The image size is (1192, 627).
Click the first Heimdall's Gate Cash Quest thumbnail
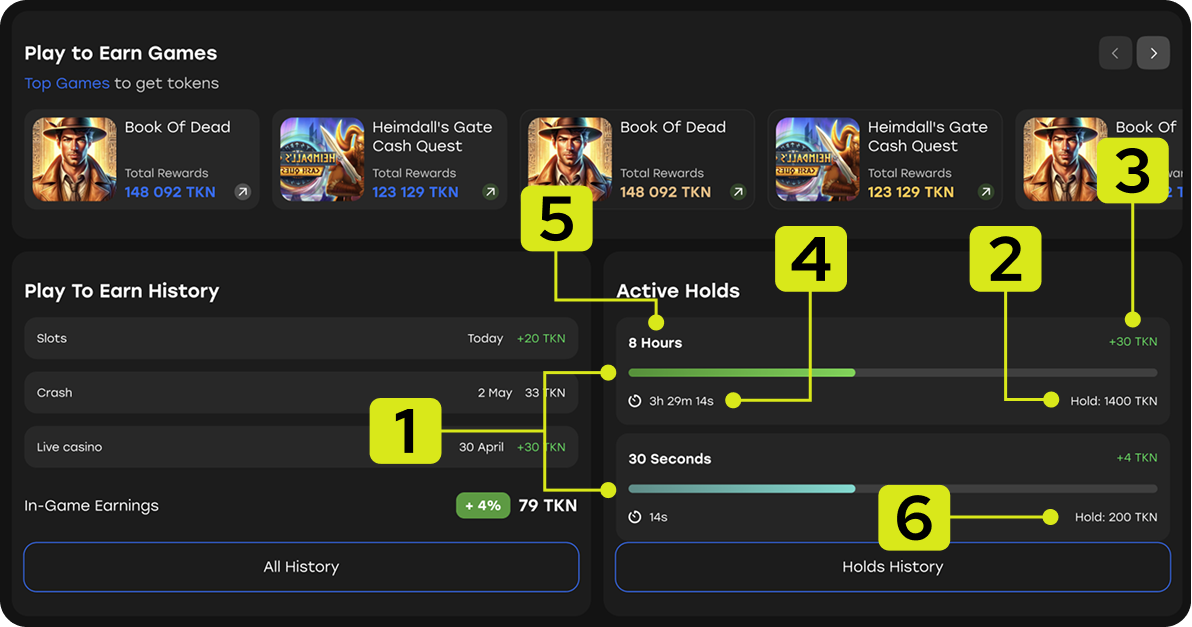tap(322, 160)
